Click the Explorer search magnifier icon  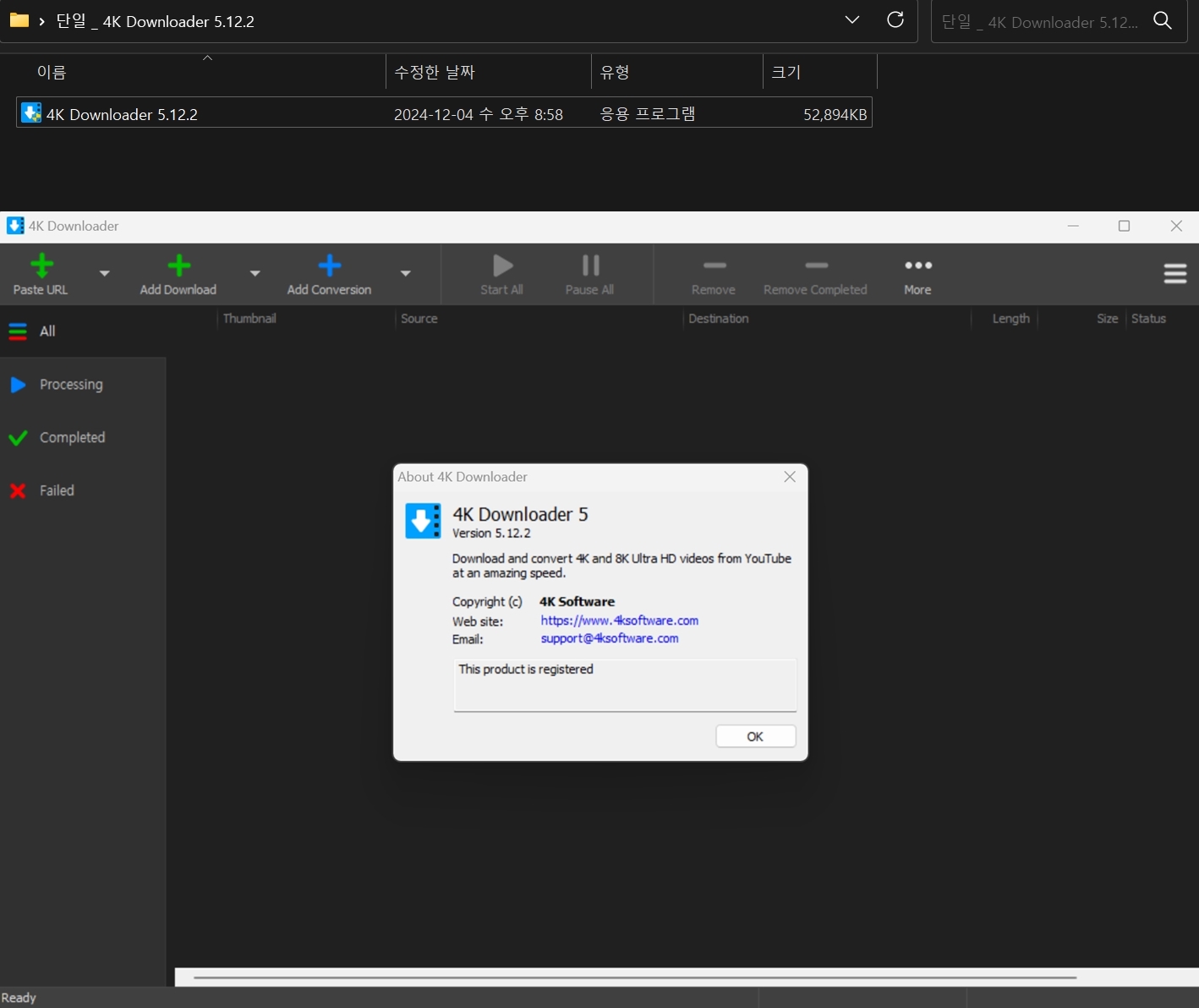pyautogui.click(x=1163, y=20)
